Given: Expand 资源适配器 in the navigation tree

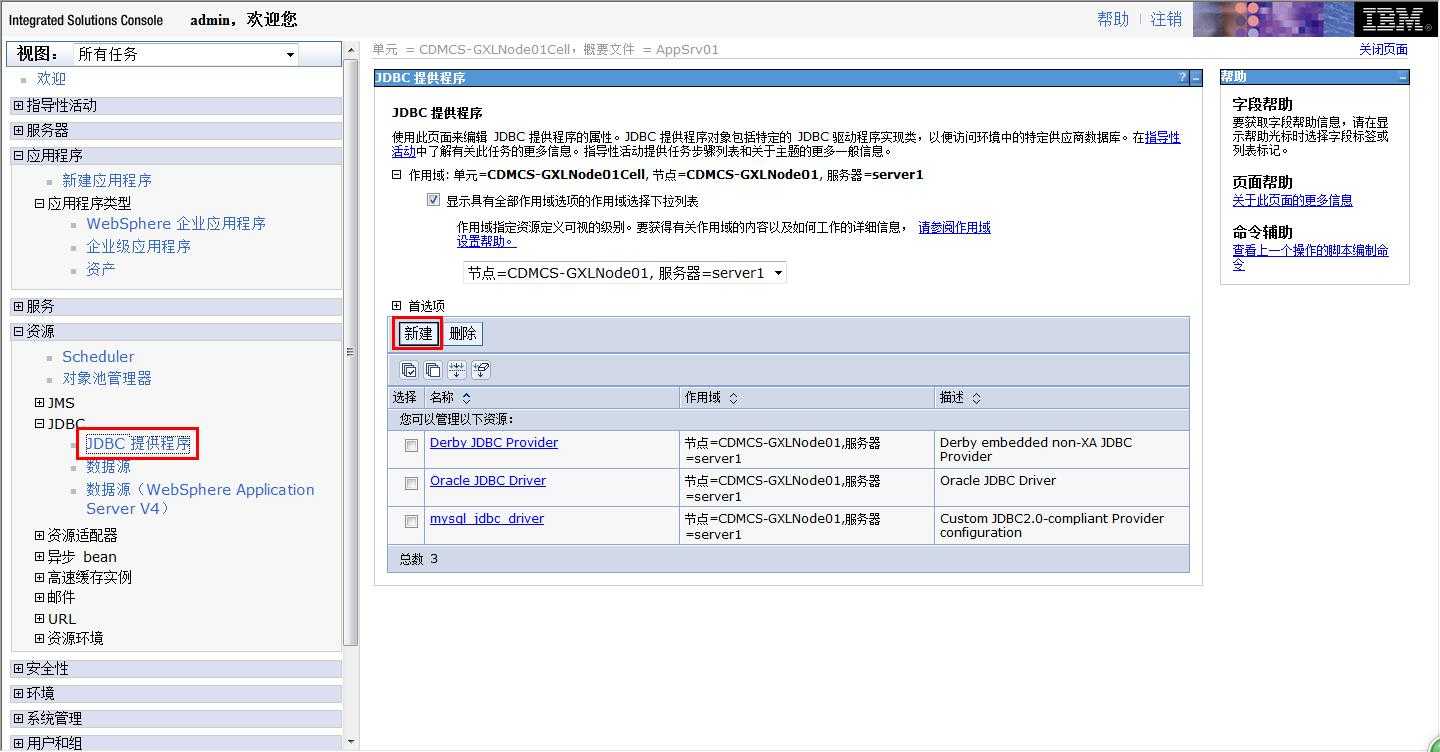Looking at the screenshot, I should tap(40, 536).
